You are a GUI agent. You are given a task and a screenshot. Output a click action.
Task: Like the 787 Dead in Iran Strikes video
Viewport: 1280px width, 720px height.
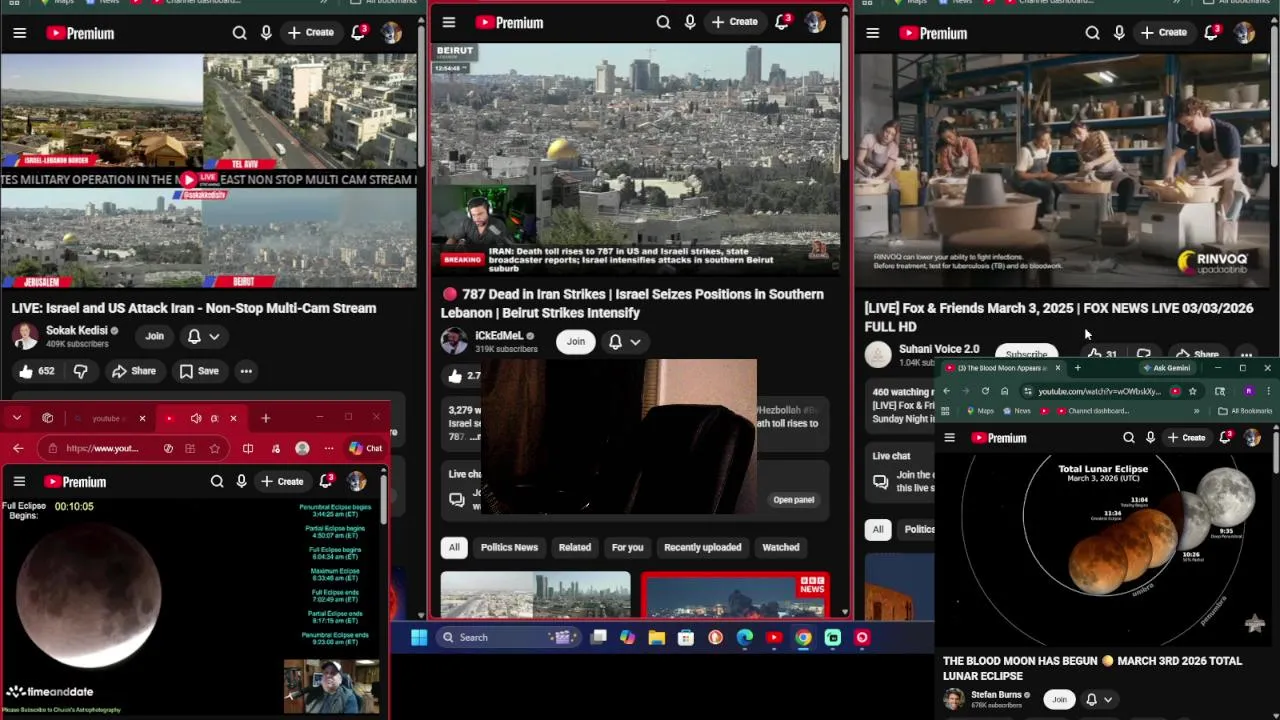(463, 376)
